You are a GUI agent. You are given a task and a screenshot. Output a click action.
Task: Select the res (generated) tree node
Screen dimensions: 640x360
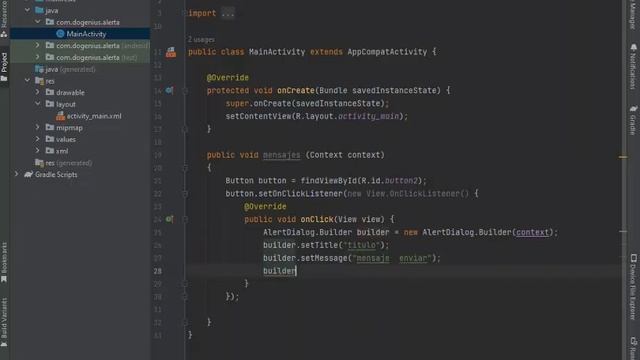click(x=68, y=163)
